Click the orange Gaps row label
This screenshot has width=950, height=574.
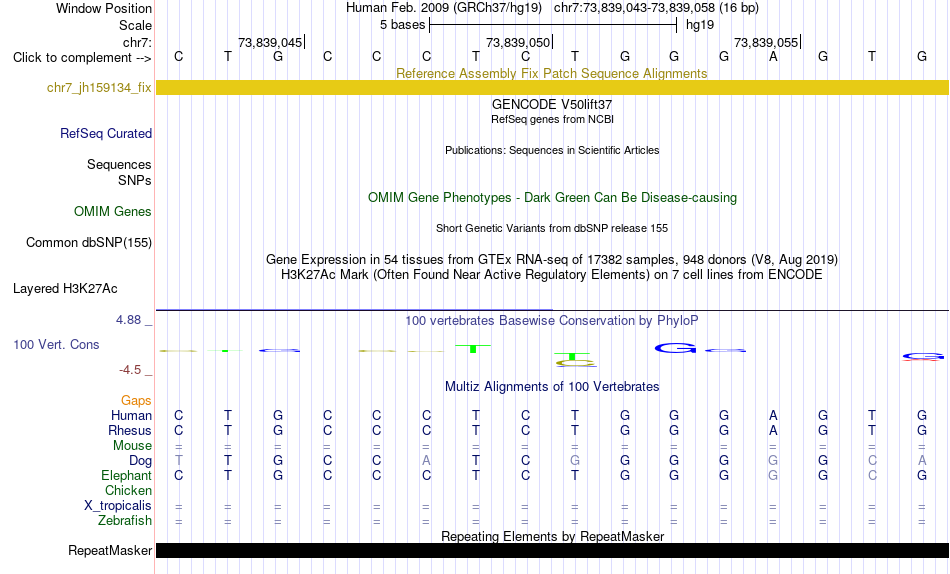[136, 401]
